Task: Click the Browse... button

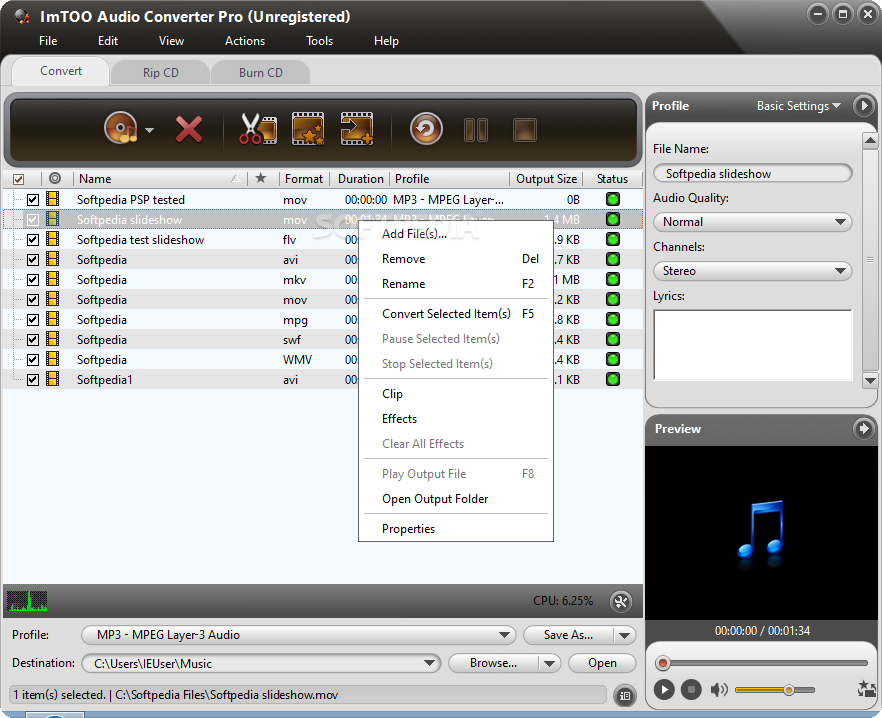Action: (x=493, y=663)
